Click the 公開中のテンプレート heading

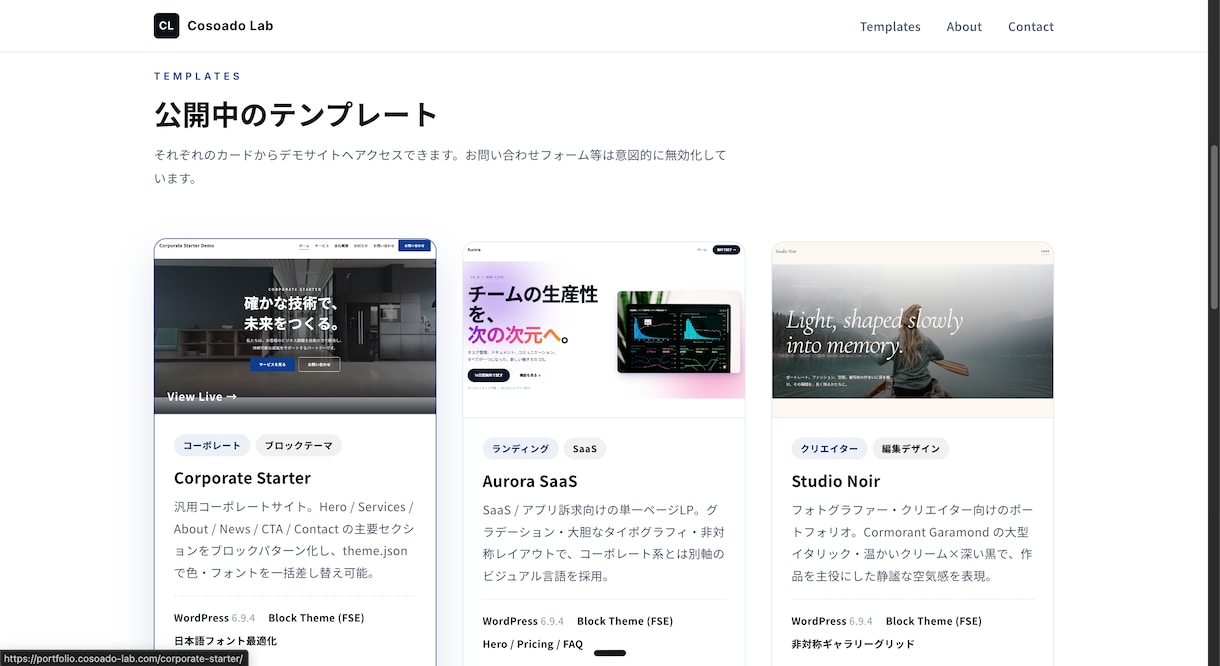296,114
